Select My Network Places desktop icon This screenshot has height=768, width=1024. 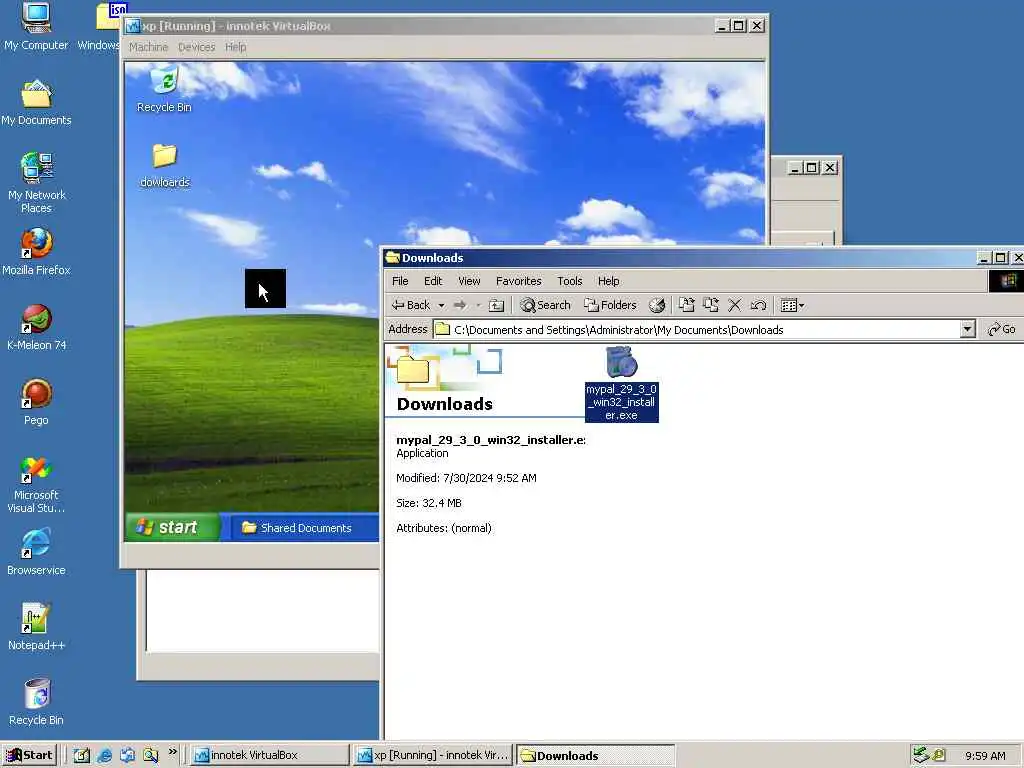coord(36,183)
